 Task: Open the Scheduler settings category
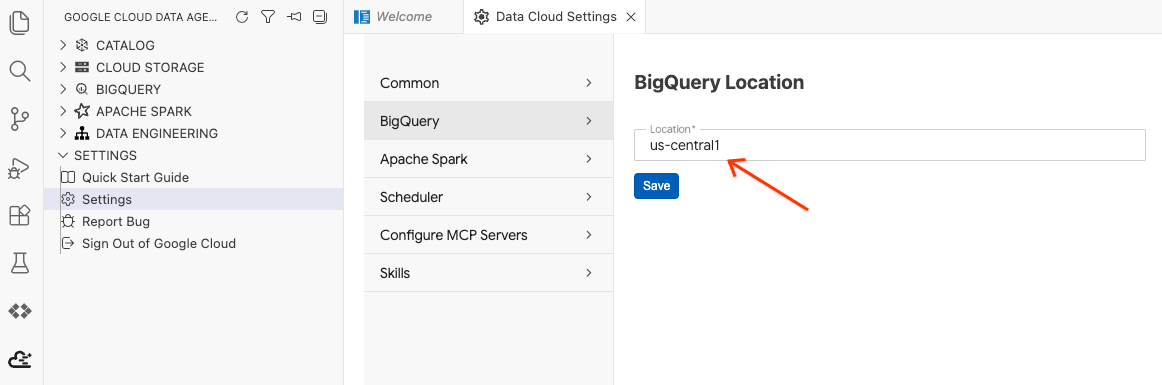click(x=489, y=197)
